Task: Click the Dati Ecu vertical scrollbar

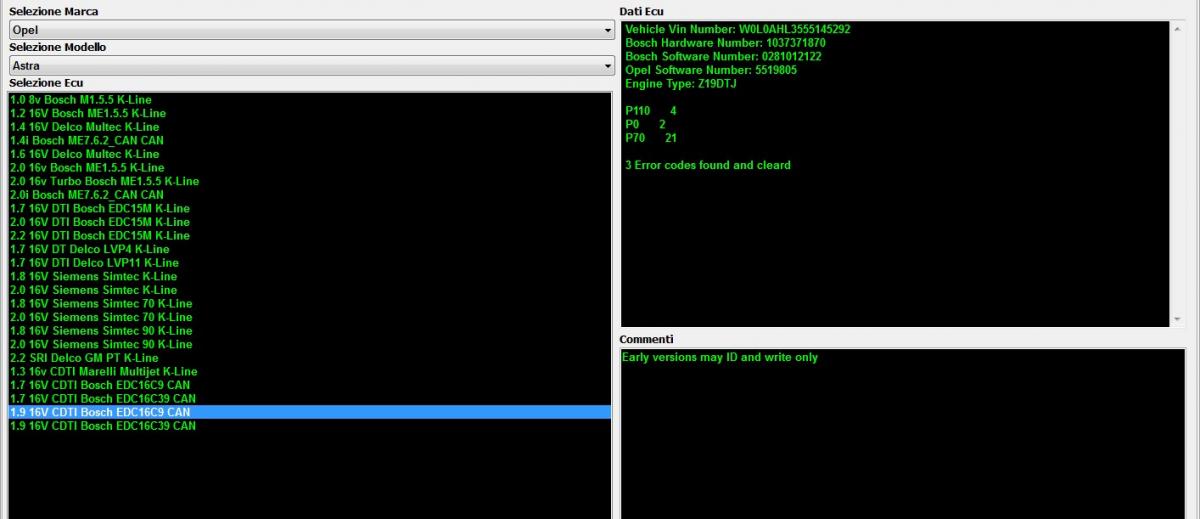Action: pos(1177,173)
